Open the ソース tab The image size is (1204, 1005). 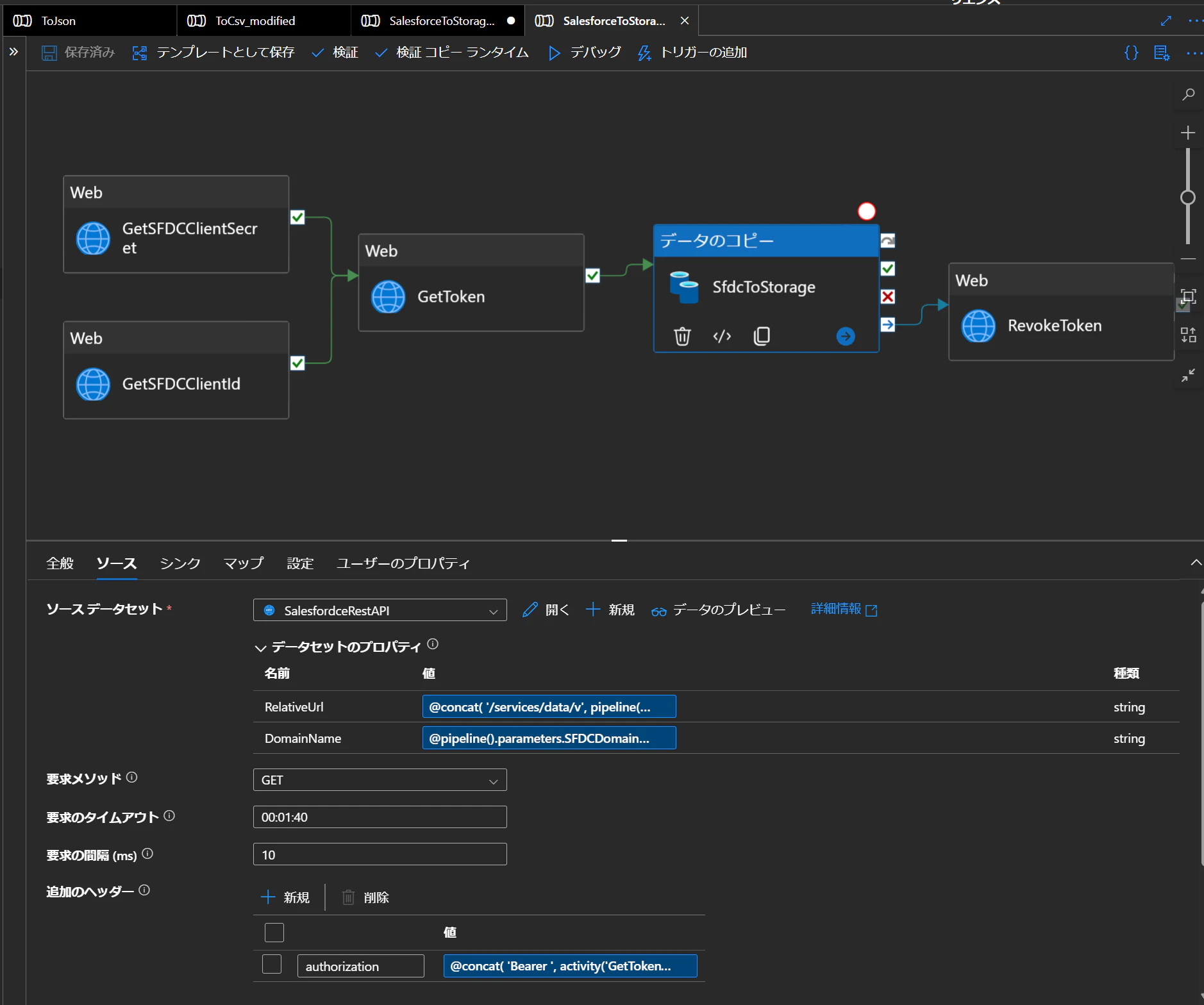pos(117,563)
